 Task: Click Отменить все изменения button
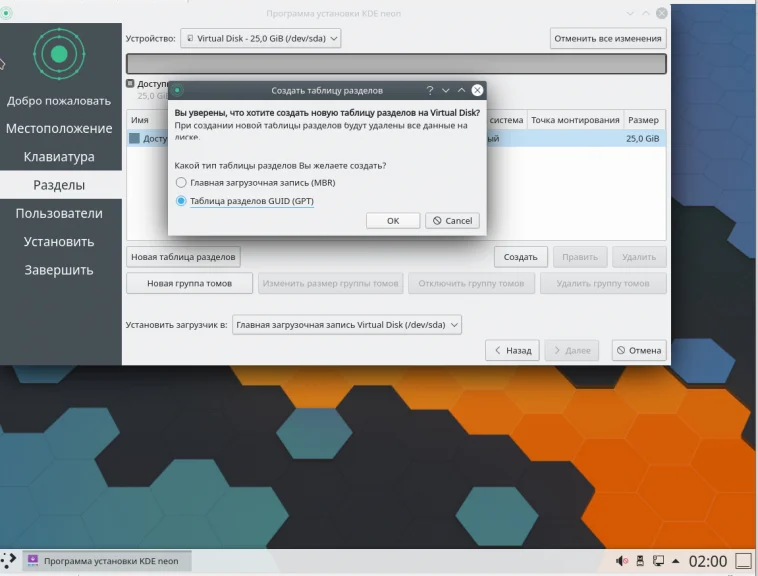(x=608, y=38)
